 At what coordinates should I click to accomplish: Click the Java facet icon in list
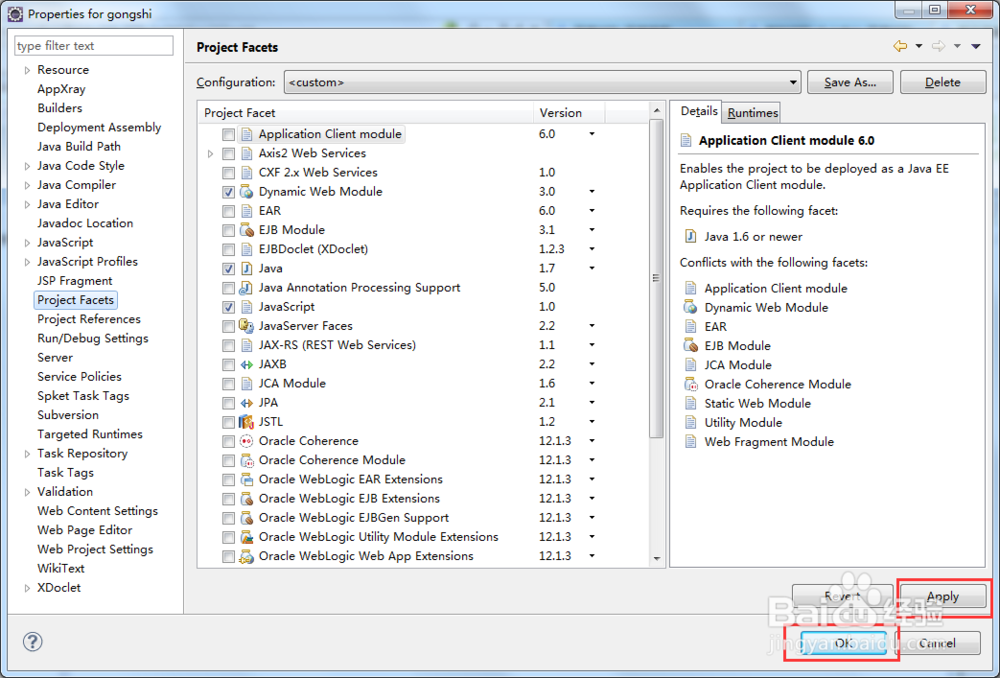coord(246,269)
